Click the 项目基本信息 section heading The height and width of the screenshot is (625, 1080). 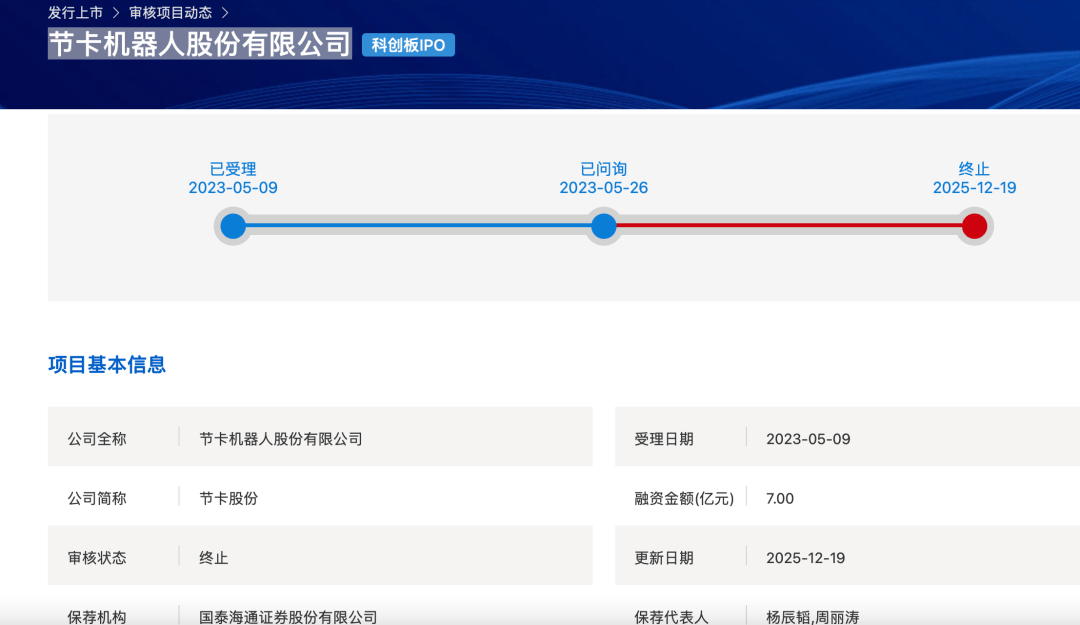107,365
